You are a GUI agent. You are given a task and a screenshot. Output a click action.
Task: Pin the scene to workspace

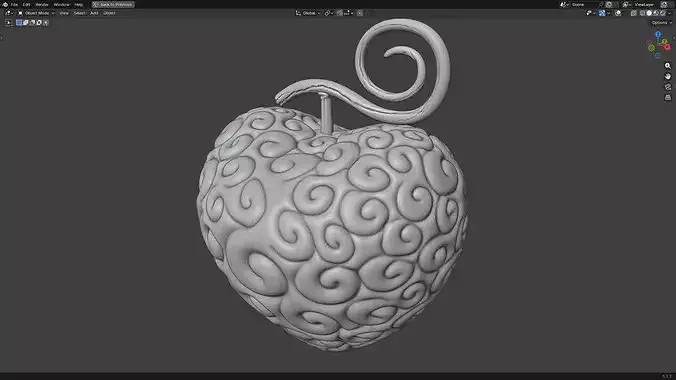point(601,4)
